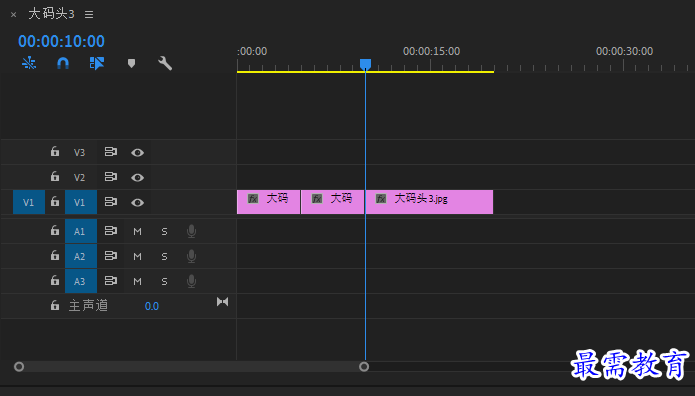Image resolution: width=695 pixels, height=396 pixels.
Task: Hide V2 track output eye
Action: [137, 177]
